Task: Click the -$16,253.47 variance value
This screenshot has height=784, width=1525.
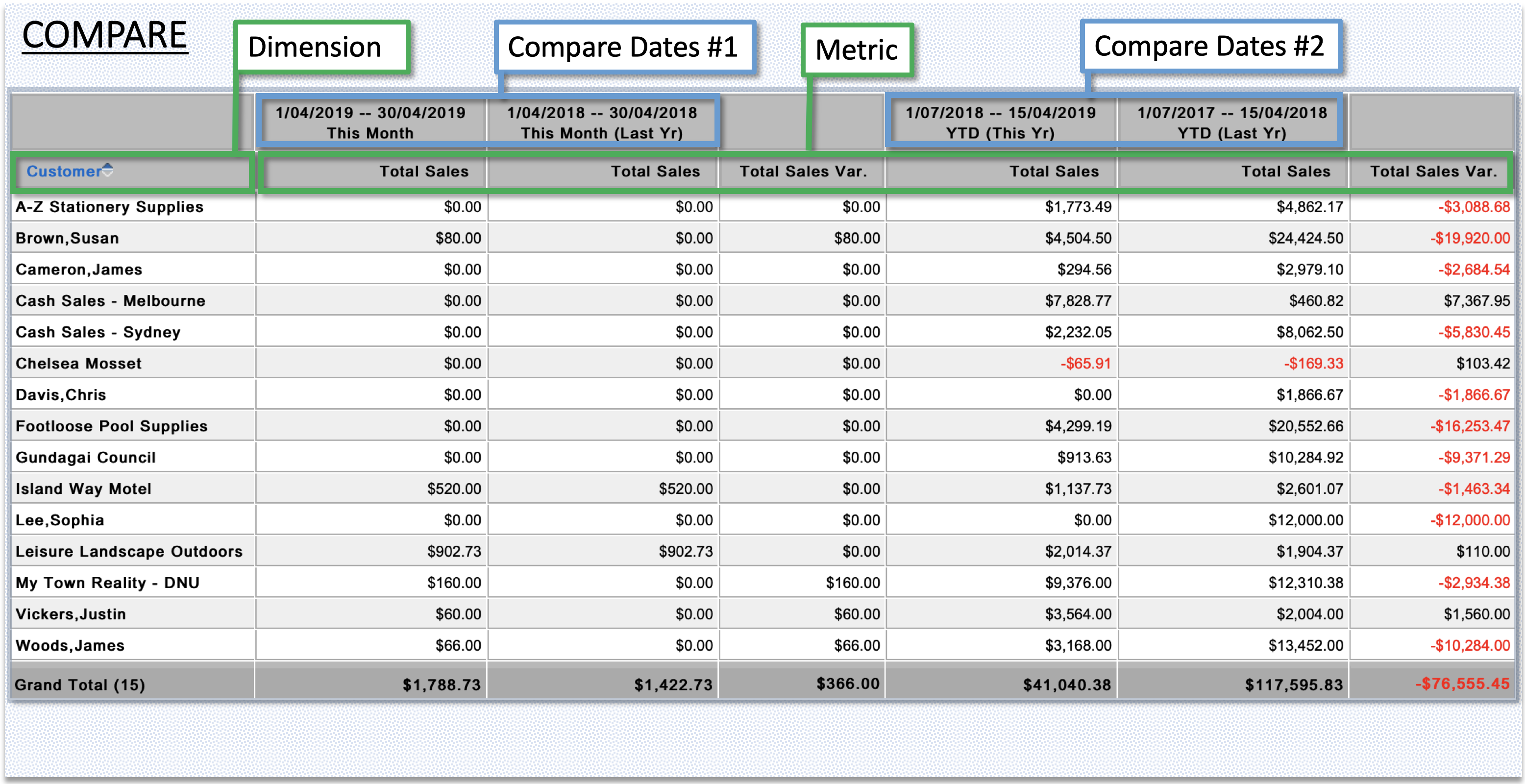Action: (x=1471, y=426)
